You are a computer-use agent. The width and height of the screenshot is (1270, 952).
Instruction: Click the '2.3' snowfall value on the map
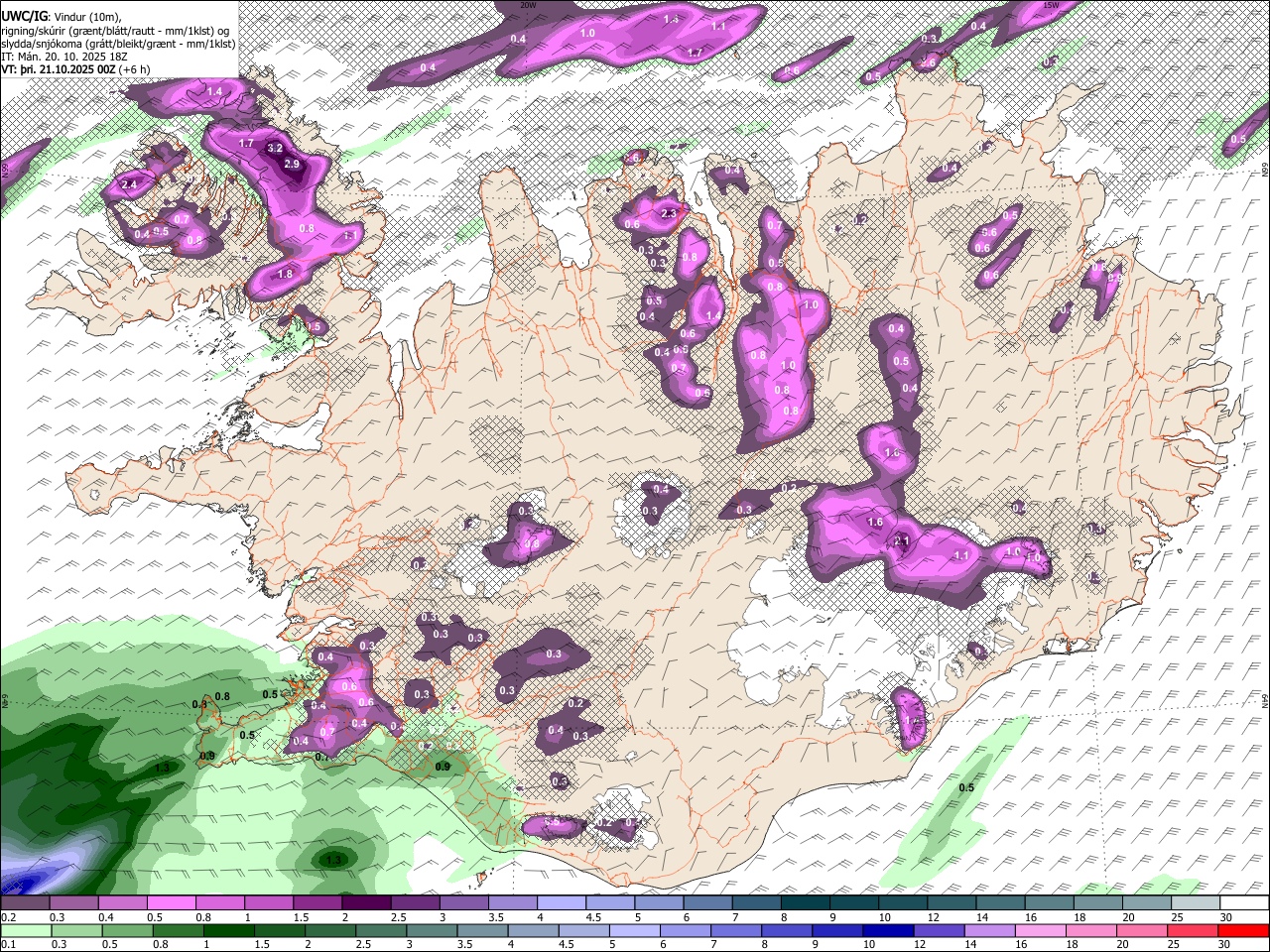pyautogui.click(x=669, y=213)
